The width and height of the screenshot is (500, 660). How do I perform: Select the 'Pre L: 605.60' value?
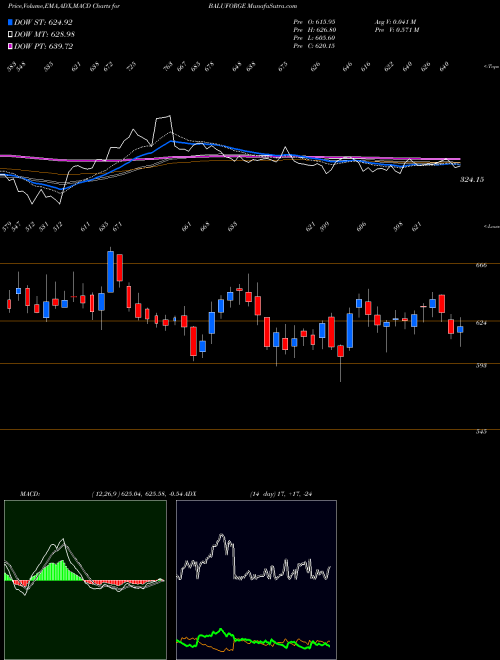click(x=314, y=38)
